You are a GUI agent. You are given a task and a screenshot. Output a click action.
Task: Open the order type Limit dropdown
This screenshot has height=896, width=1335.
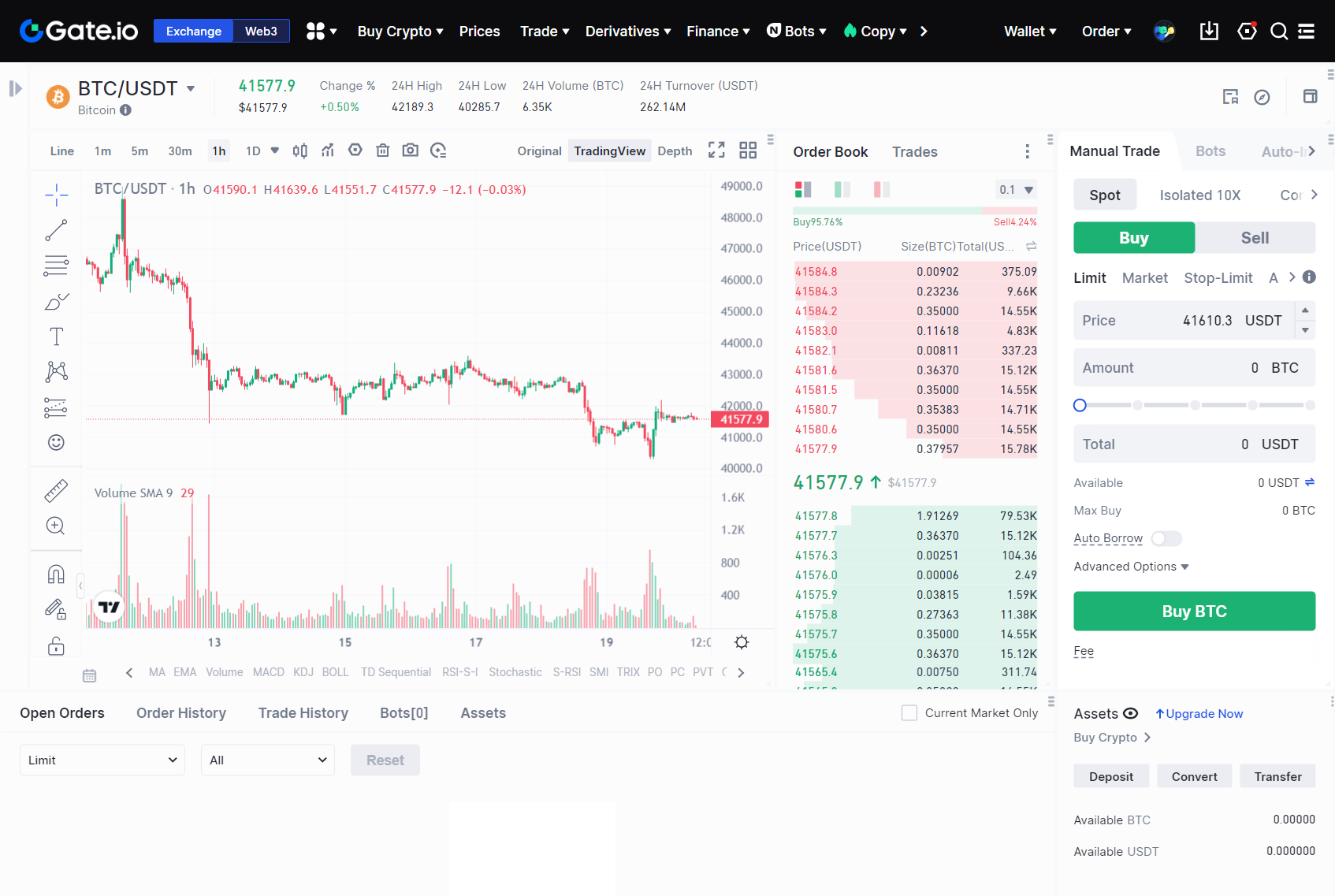(x=102, y=760)
